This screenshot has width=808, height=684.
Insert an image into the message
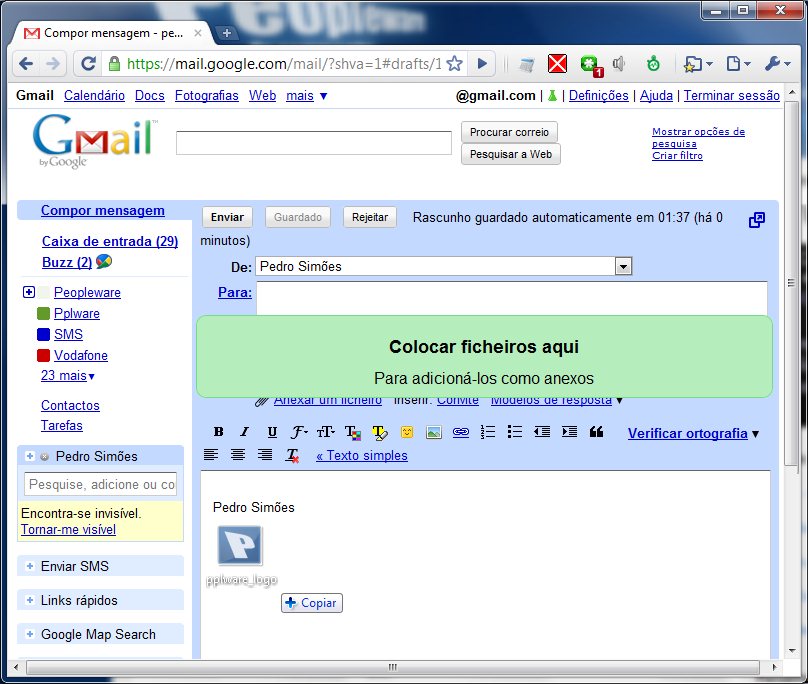[434, 432]
